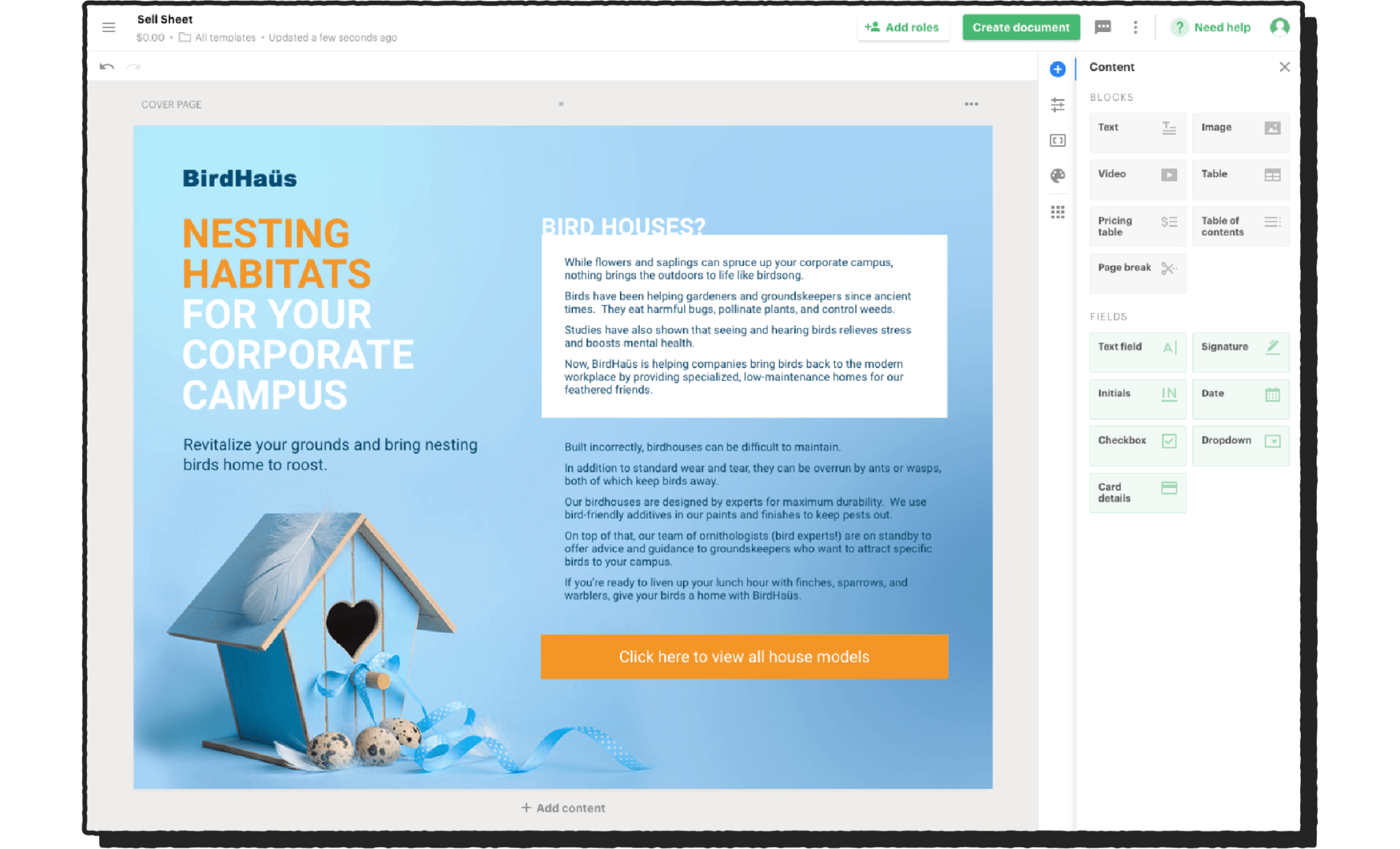Insert a Signature field
Image resolution: width=1400 pixels, height=849 pixels.
[1241, 352]
